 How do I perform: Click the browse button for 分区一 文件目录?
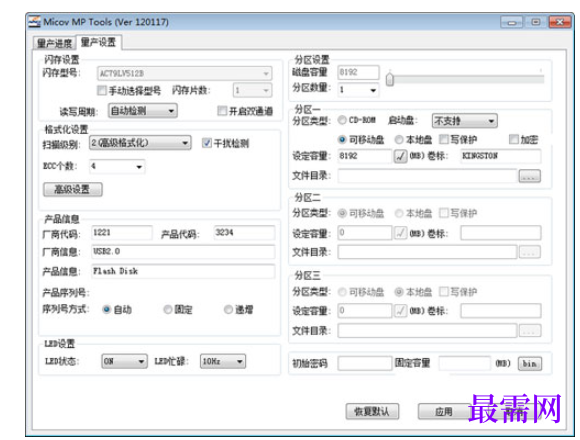coord(530,176)
